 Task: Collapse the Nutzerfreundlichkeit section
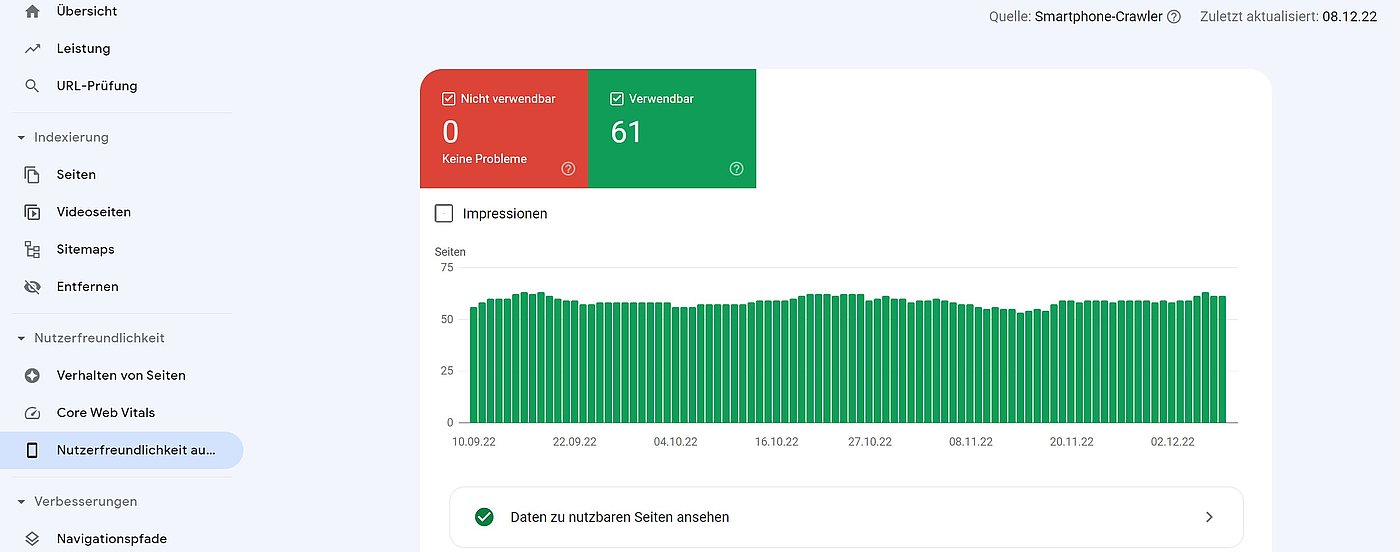(x=21, y=339)
